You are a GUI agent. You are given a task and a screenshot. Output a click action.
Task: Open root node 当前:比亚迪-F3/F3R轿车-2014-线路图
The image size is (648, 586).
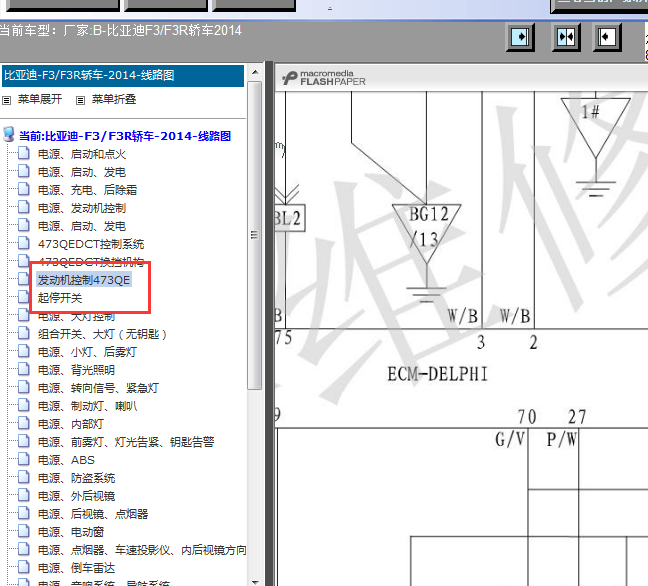click(x=125, y=136)
